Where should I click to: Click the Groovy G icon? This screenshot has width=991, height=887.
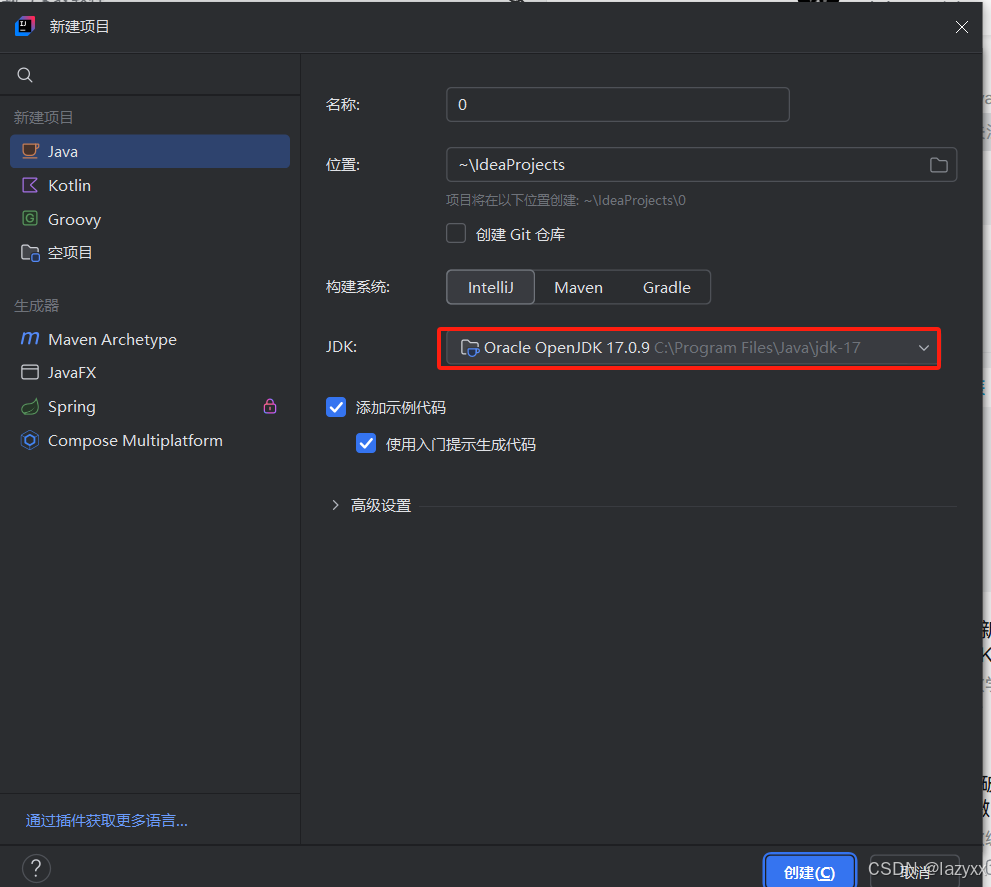coord(30,219)
